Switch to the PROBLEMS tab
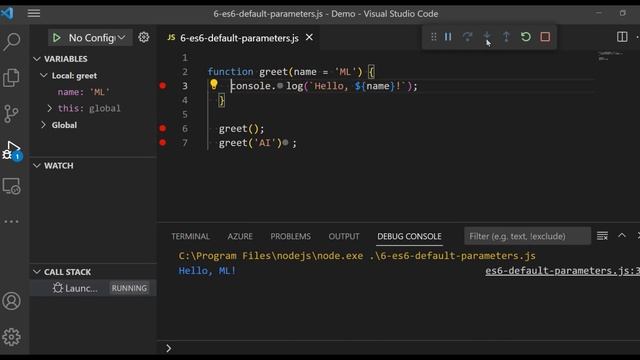The height and width of the screenshot is (360, 640). pyautogui.click(x=290, y=236)
